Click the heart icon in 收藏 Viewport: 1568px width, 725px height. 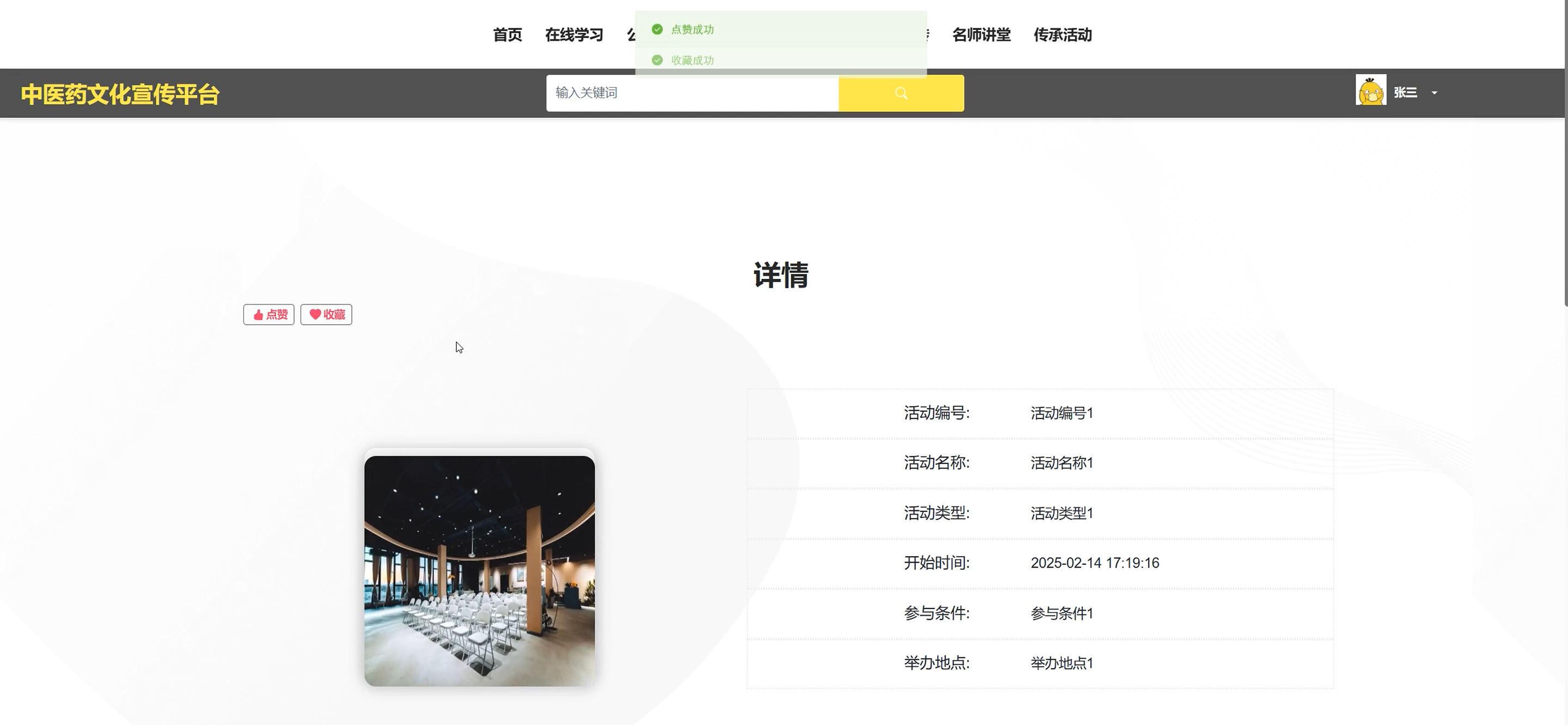click(315, 314)
